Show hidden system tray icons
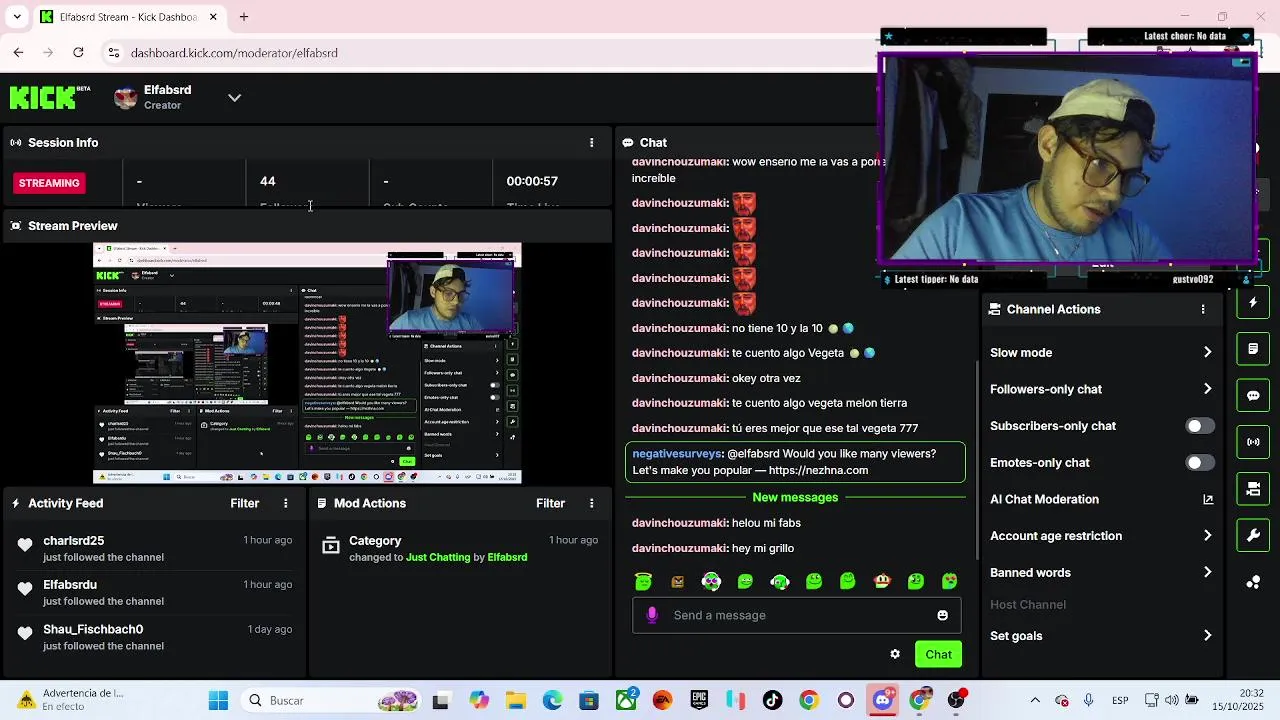The image size is (1280, 720). [1035, 700]
